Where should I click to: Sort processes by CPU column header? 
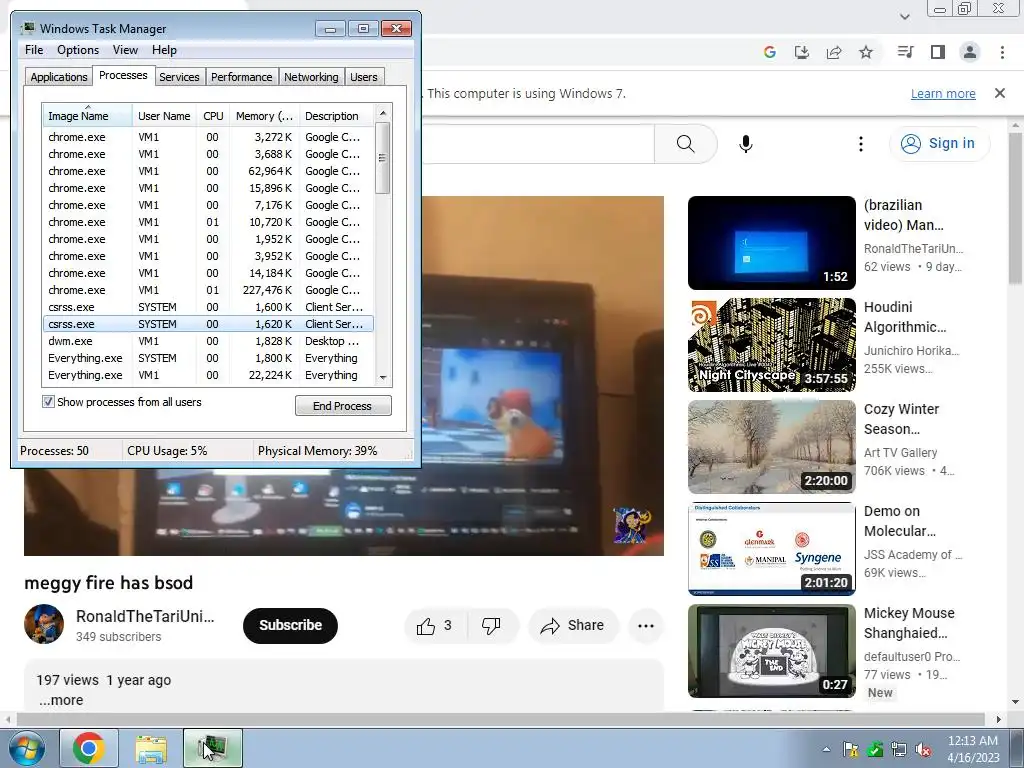[x=213, y=116]
